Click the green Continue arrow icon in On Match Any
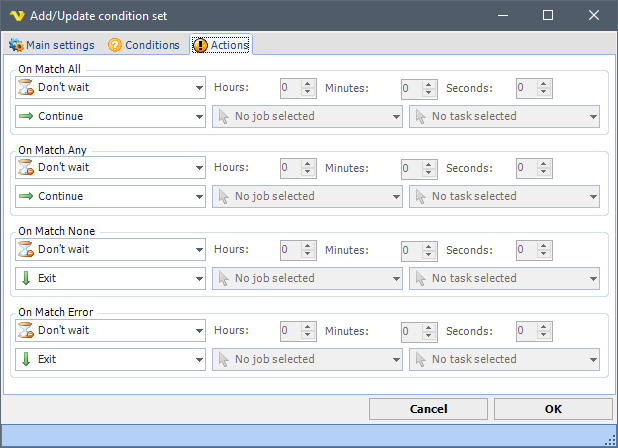Viewport: 618px width, 448px height. tap(26, 197)
